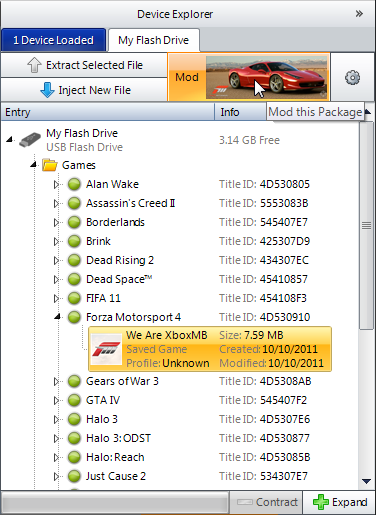Open the settings gear icon

point(352,78)
